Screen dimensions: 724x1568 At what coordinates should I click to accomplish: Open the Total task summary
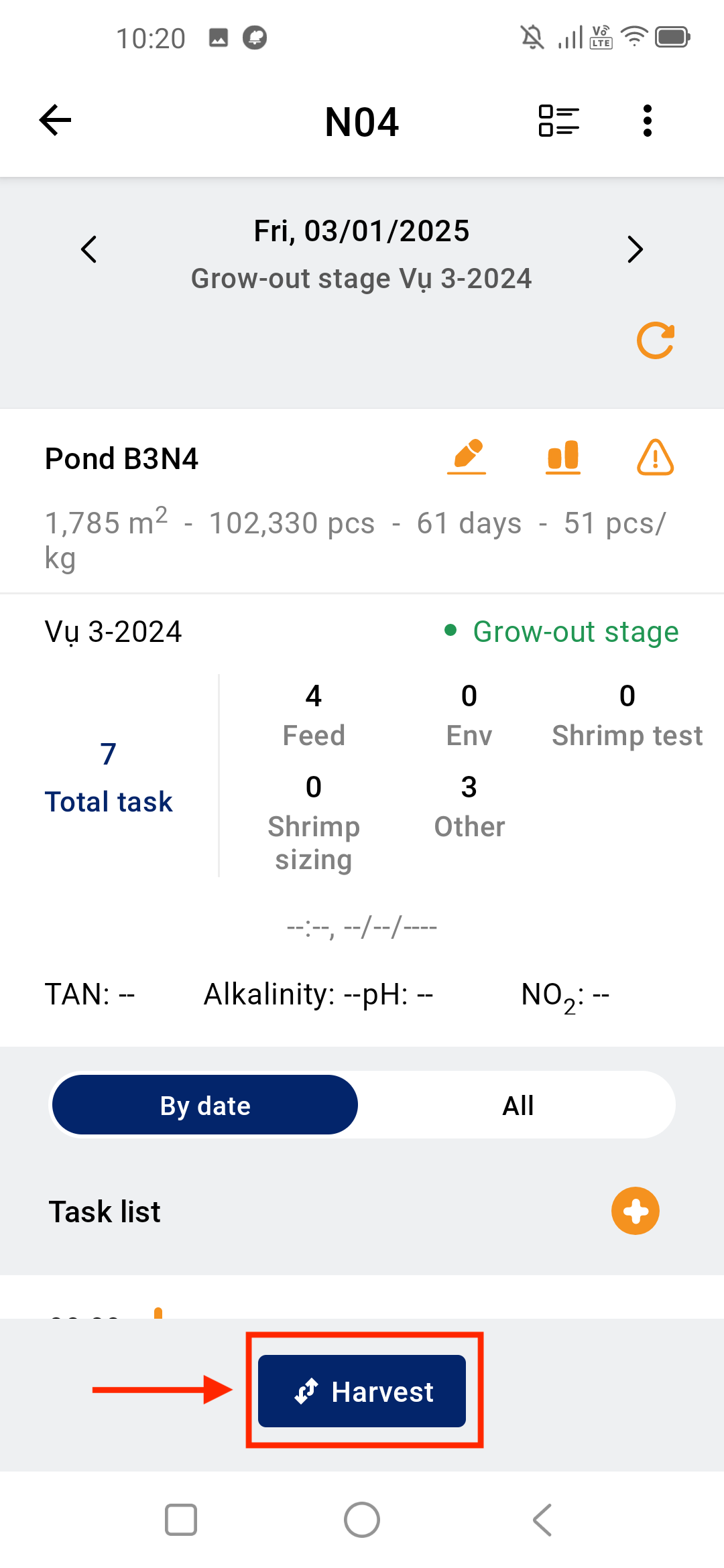109,777
